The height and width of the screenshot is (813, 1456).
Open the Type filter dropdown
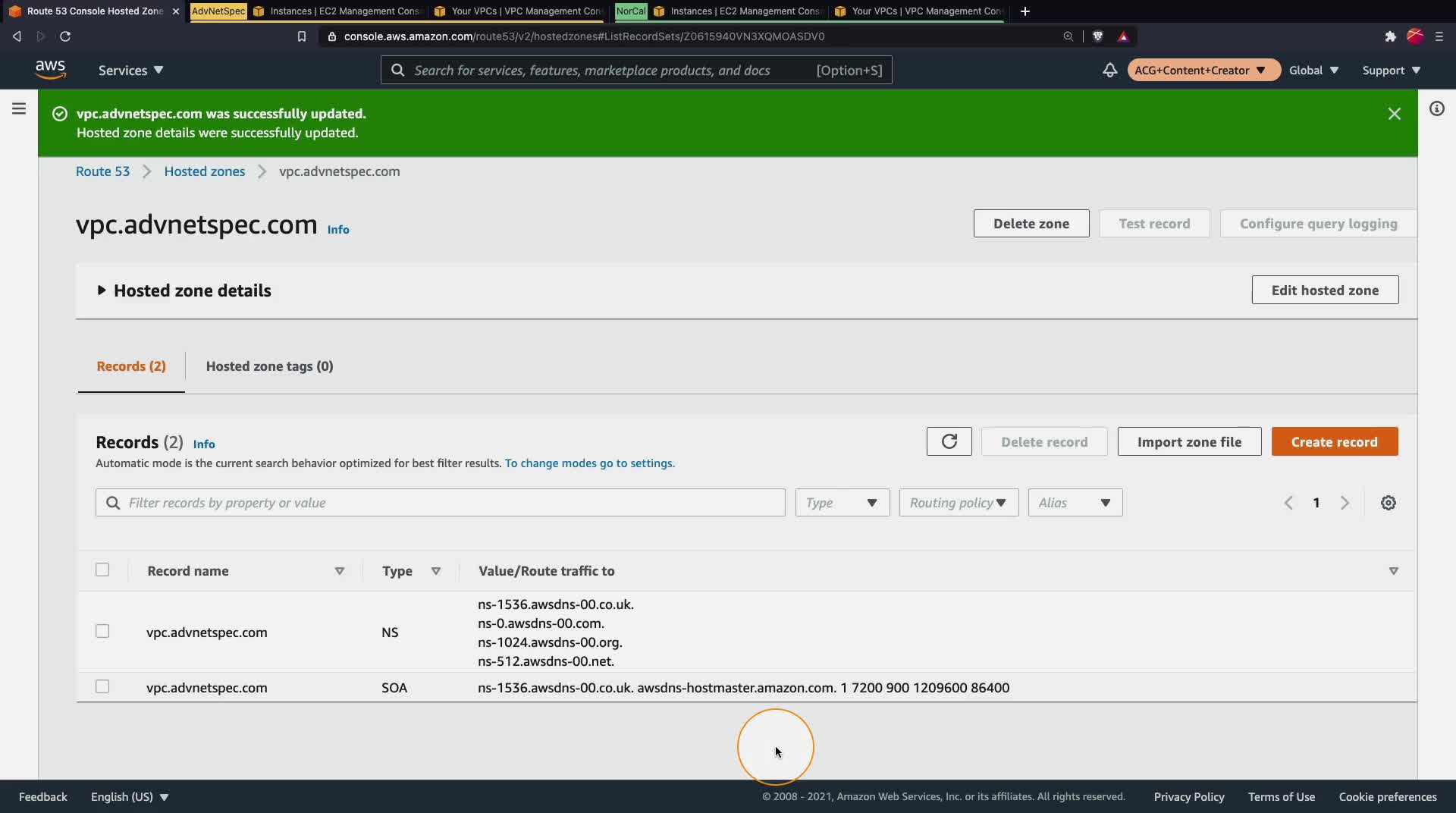[842, 503]
